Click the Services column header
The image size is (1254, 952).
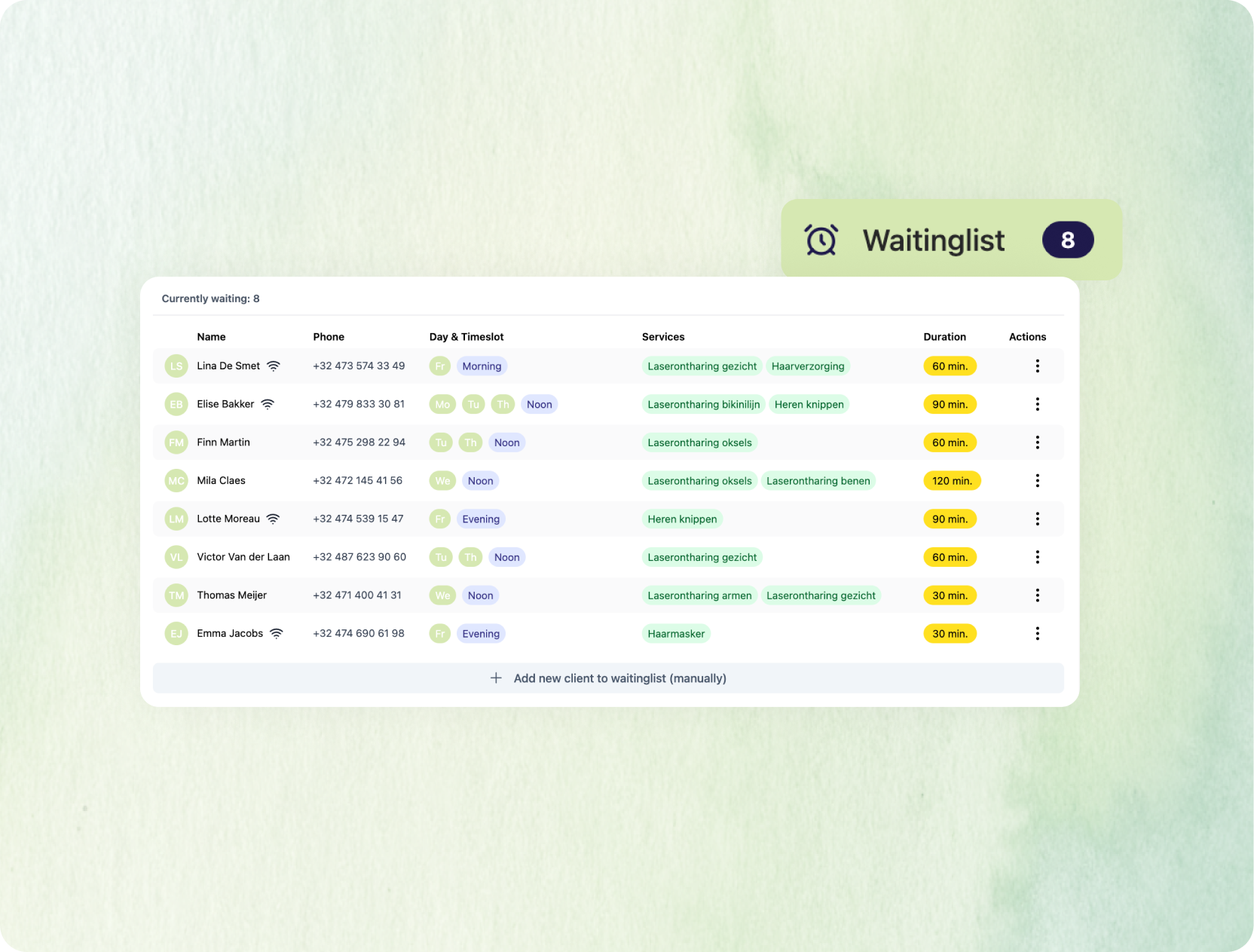tap(663, 337)
